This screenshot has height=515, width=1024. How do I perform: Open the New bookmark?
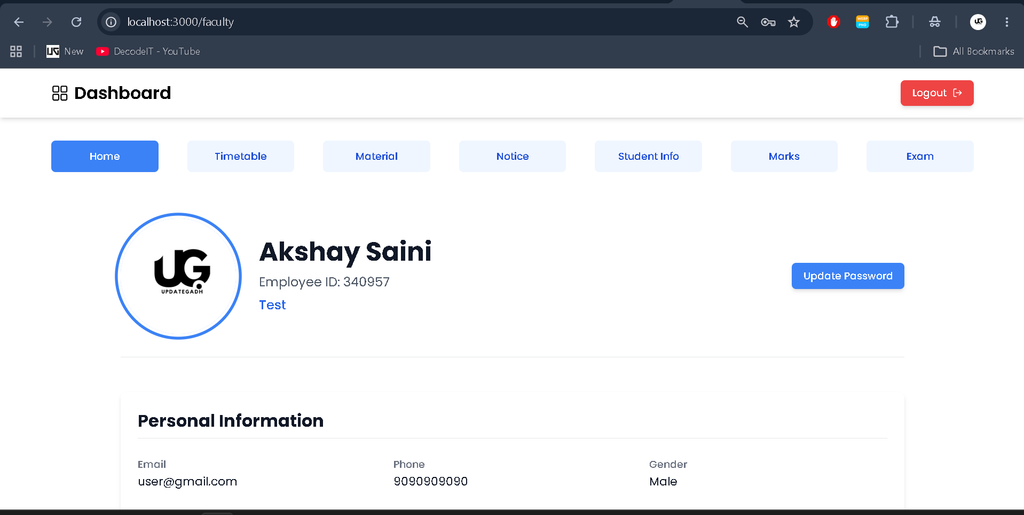pos(65,52)
